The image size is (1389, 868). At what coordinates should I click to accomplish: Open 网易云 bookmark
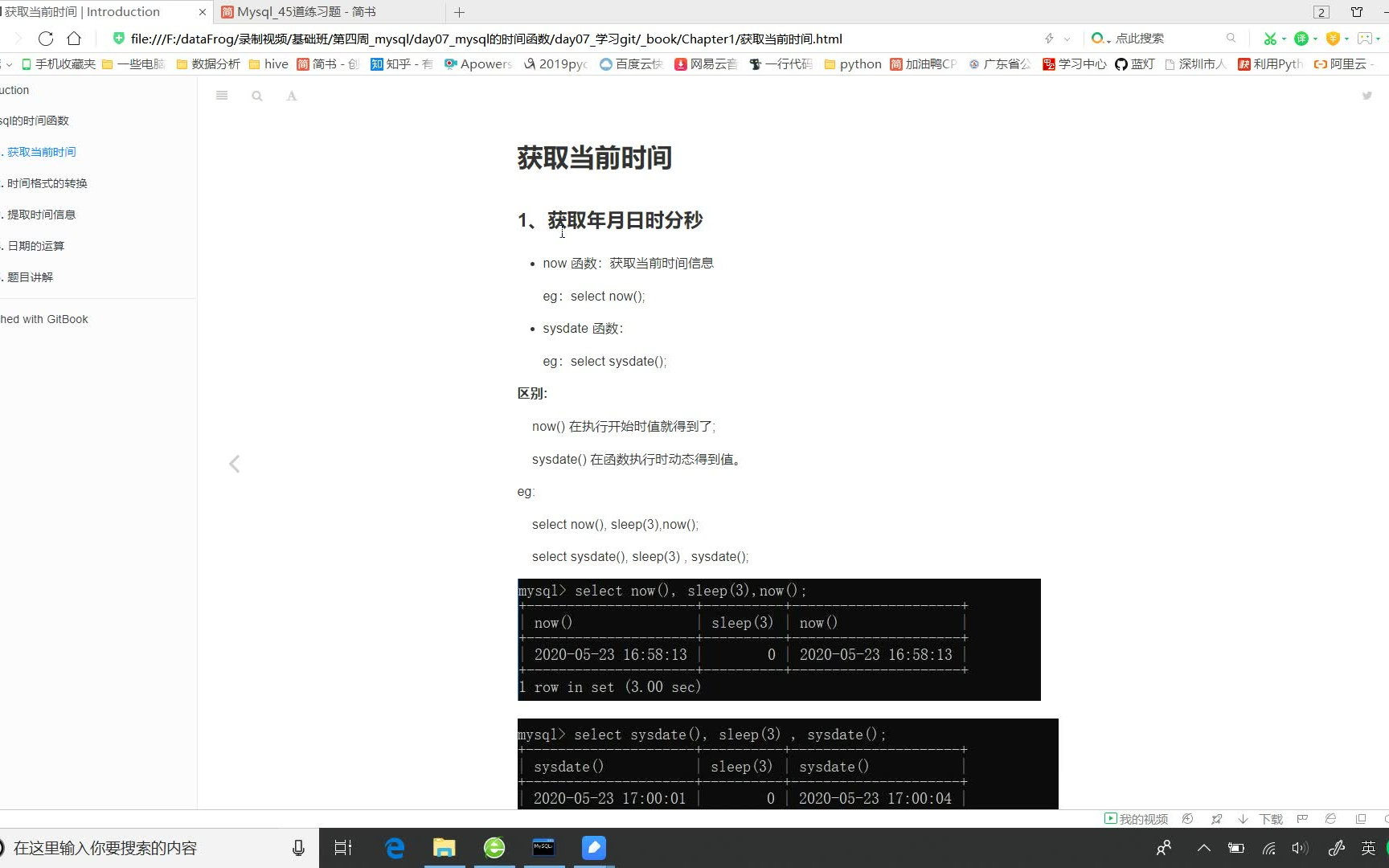tap(706, 63)
